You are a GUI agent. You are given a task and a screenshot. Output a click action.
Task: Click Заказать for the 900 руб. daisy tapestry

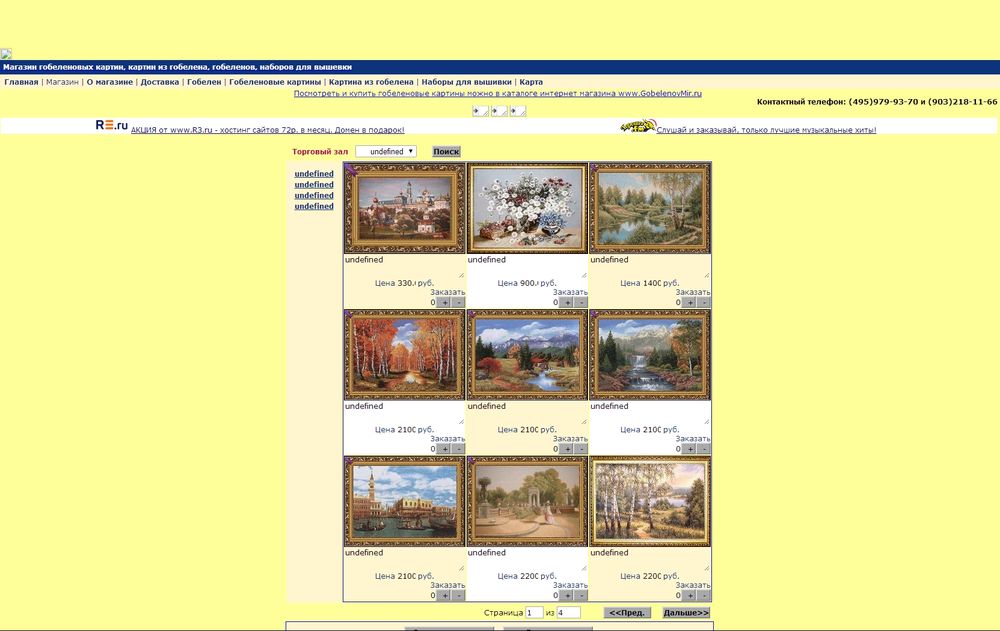(x=570, y=292)
